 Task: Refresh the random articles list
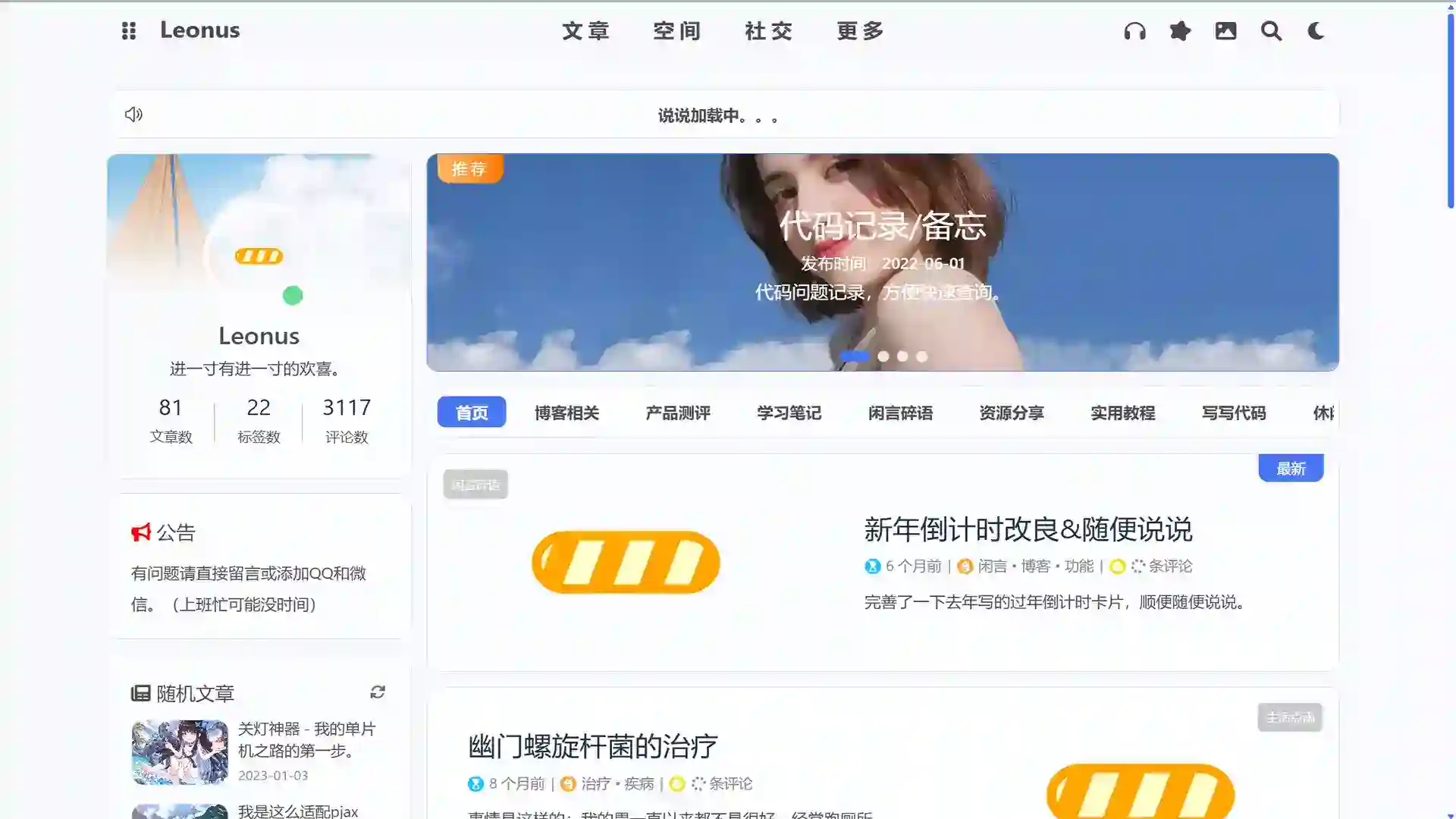tap(377, 692)
